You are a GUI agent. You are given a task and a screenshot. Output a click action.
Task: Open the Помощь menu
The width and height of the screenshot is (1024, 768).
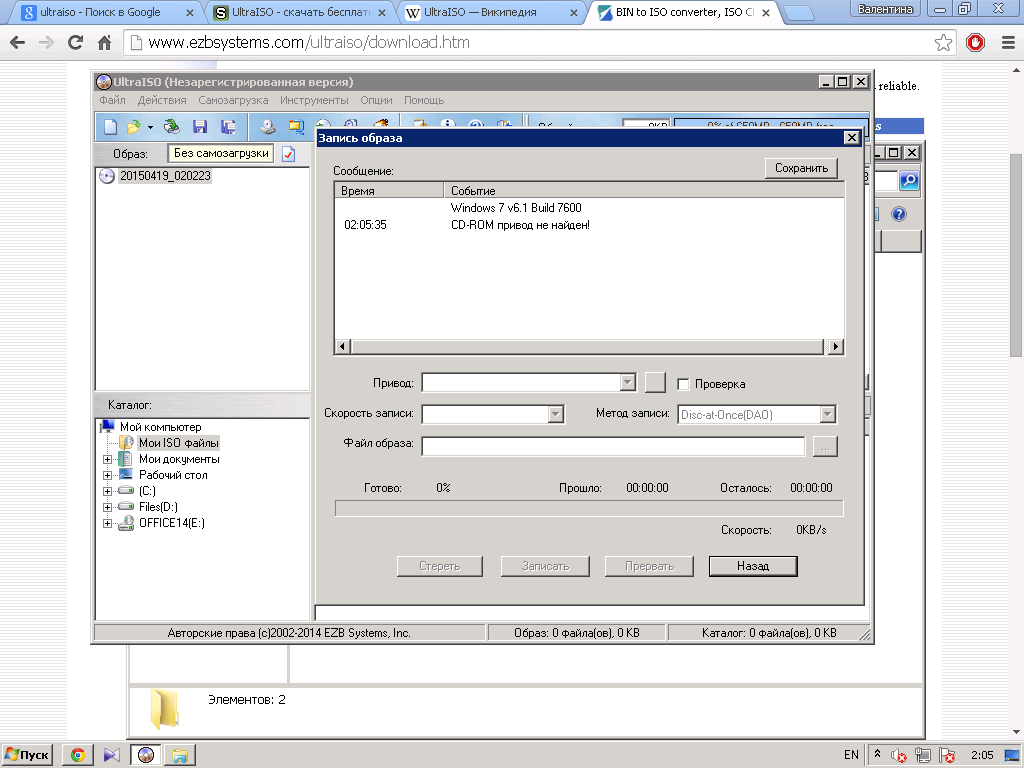(x=424, y=100)
